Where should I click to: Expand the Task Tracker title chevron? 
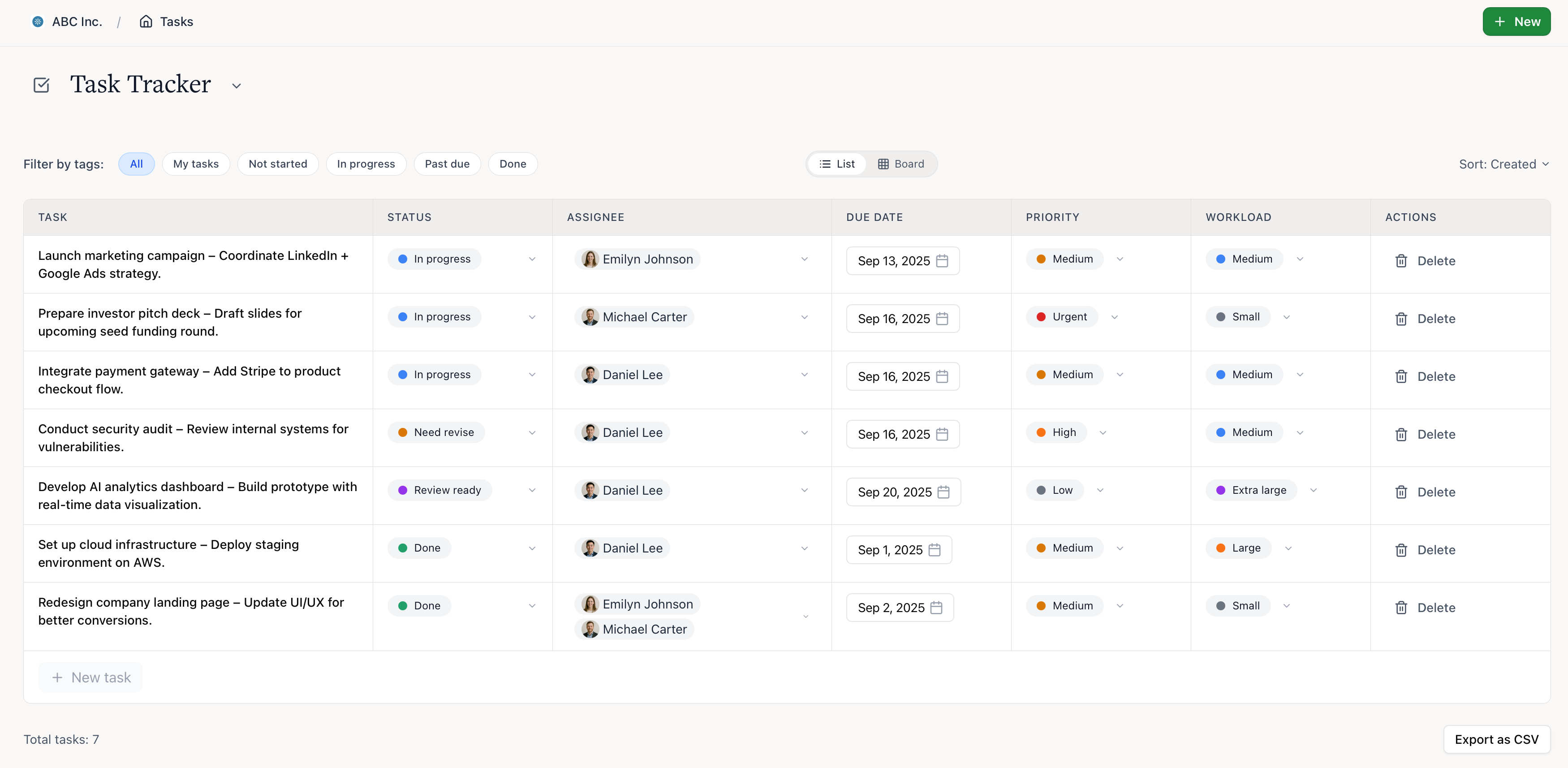(237, 85)
